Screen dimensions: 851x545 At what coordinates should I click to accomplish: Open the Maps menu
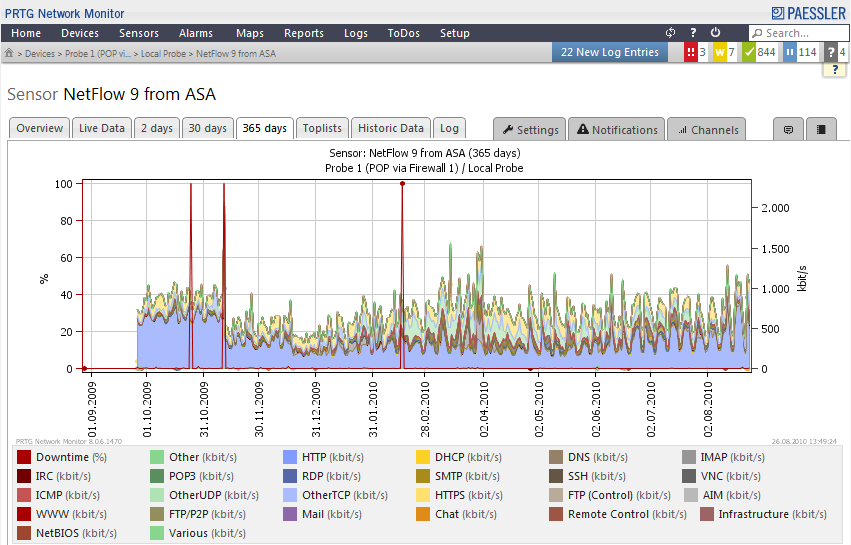[x=250, y=33]
